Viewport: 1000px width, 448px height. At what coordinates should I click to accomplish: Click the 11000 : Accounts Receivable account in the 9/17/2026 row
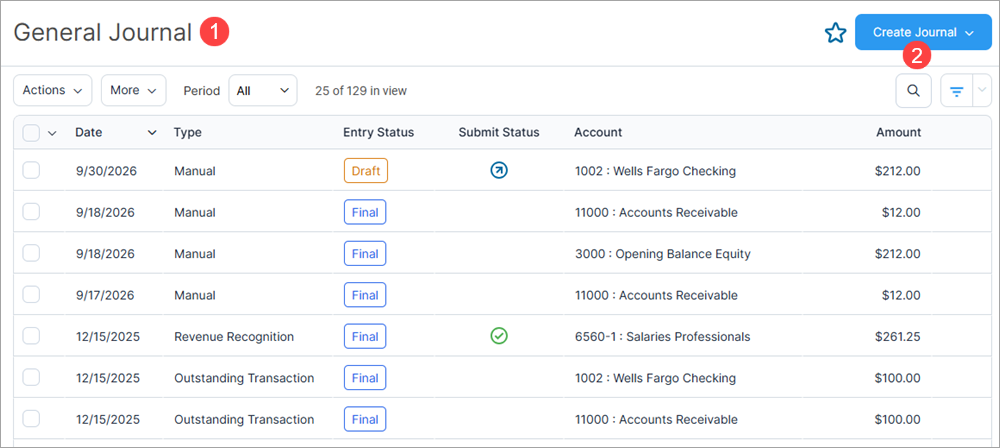click(656, 295)
